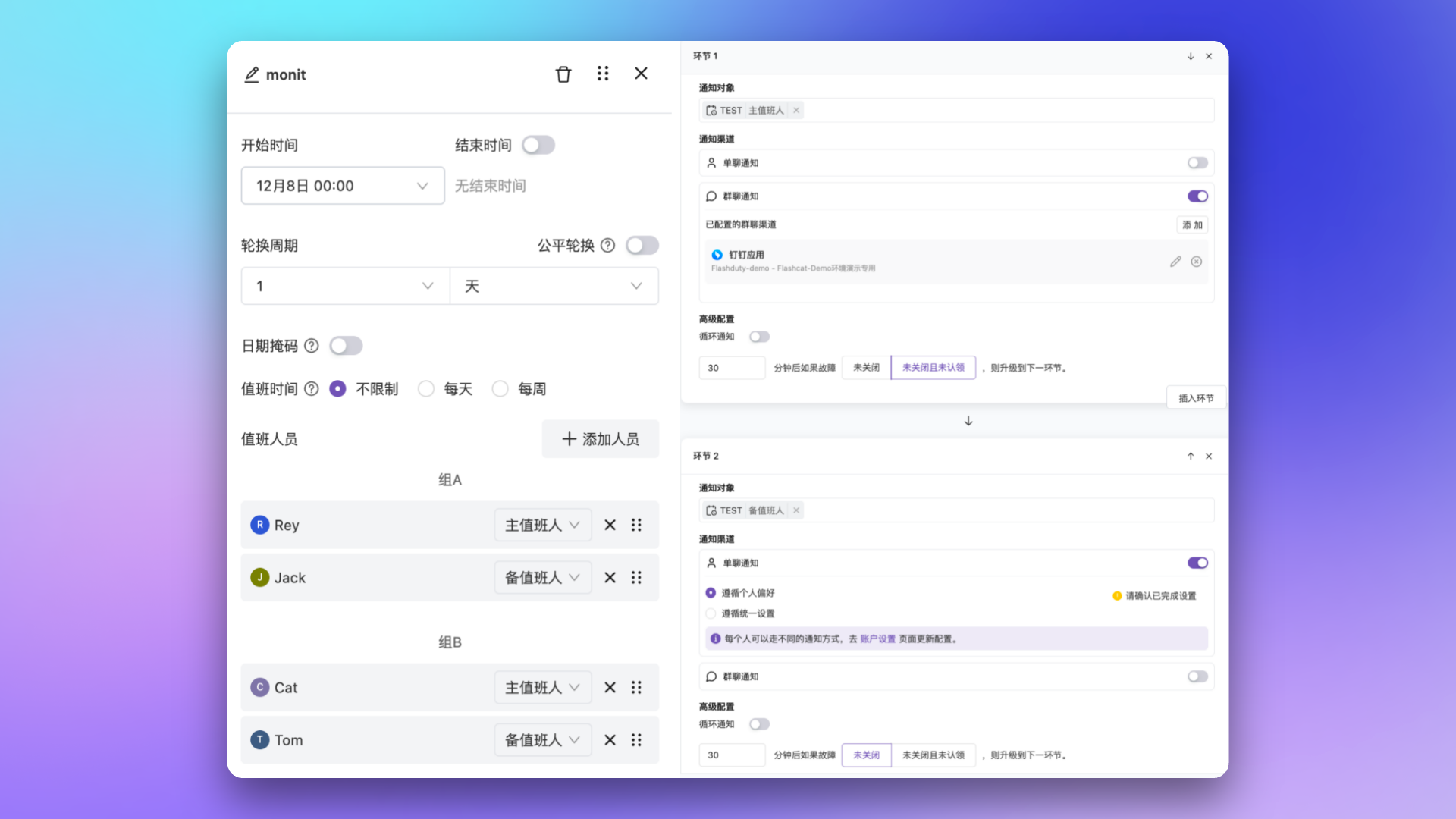Remove the DingTalk app group chat channel
This screenshot has width=1456, height=819.
(x=1196, y=262)
